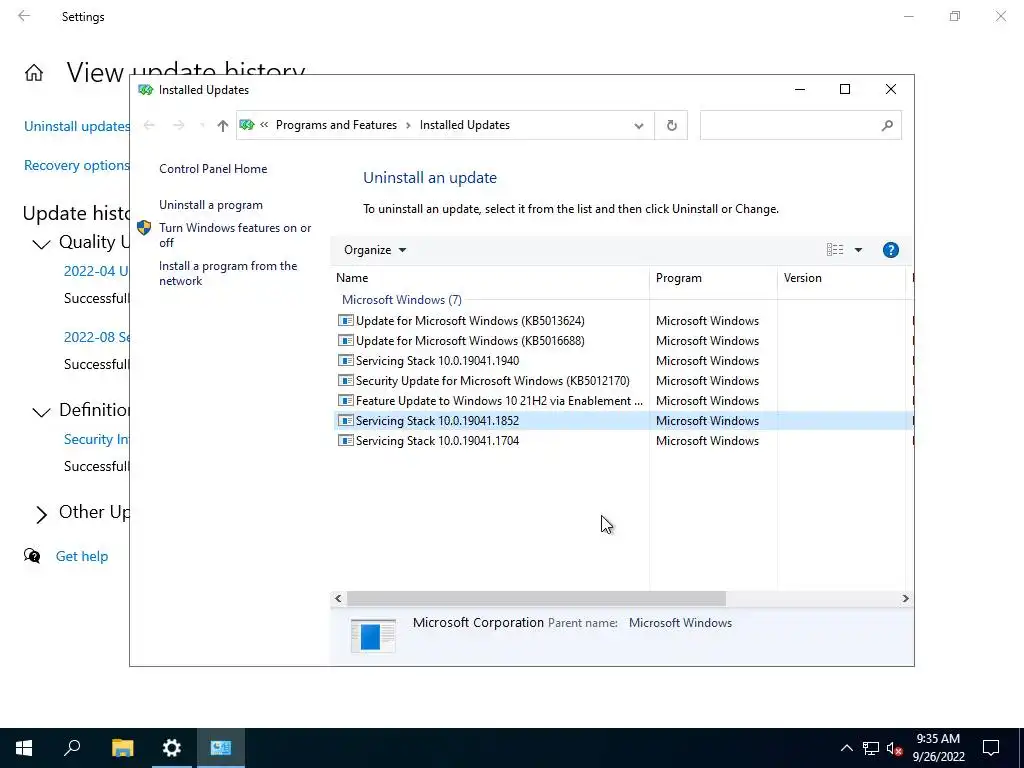Image resolution: width=1024 pixels, height=768 pixels.
Task: Click the Get help chat icon
Action: pos(32,556)
